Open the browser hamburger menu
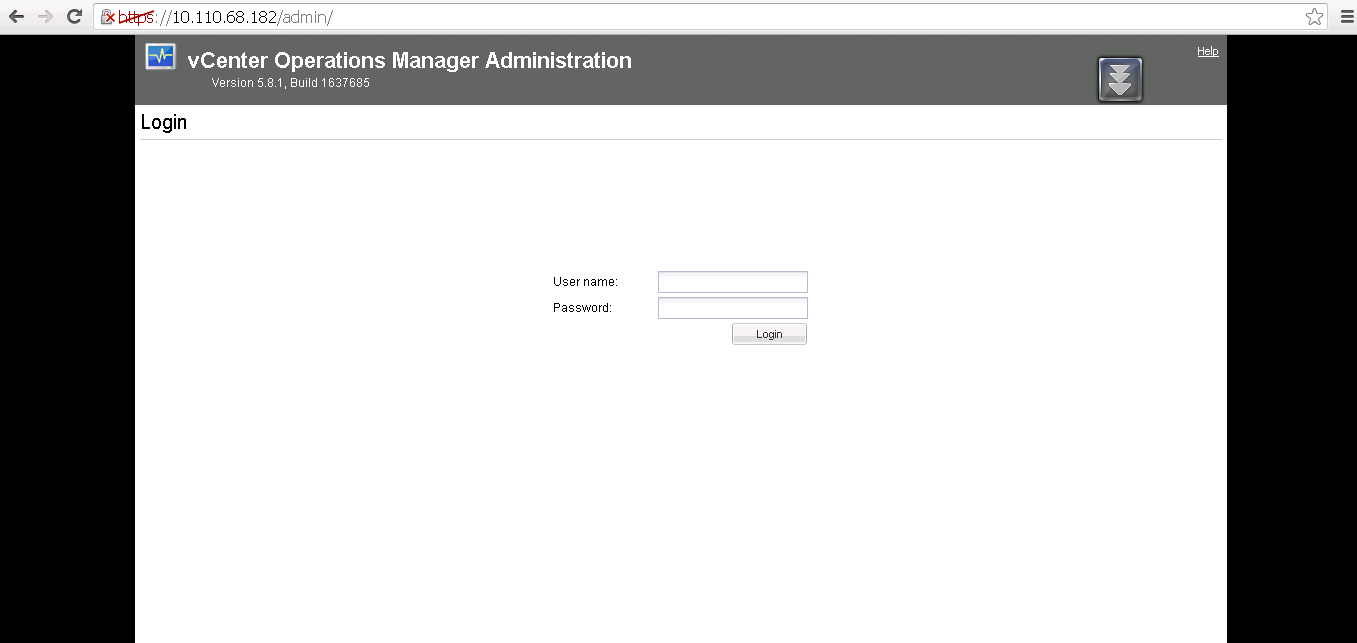Image resolution: width=1357 pixels, height=643 pixels. click(1346, 16)
